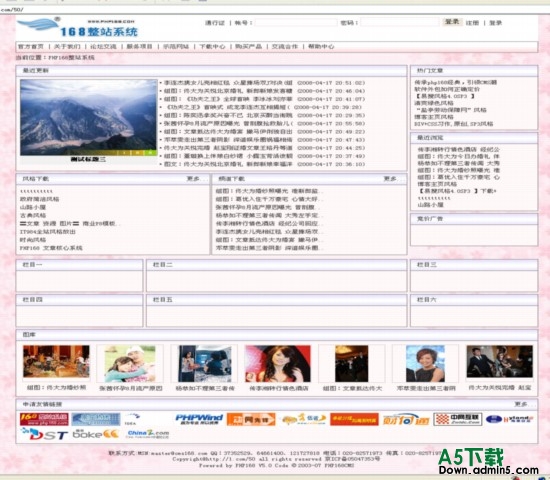
Task: Open the 财付通 partner logo
Action: pyautogui.click(x=406, y=419)
